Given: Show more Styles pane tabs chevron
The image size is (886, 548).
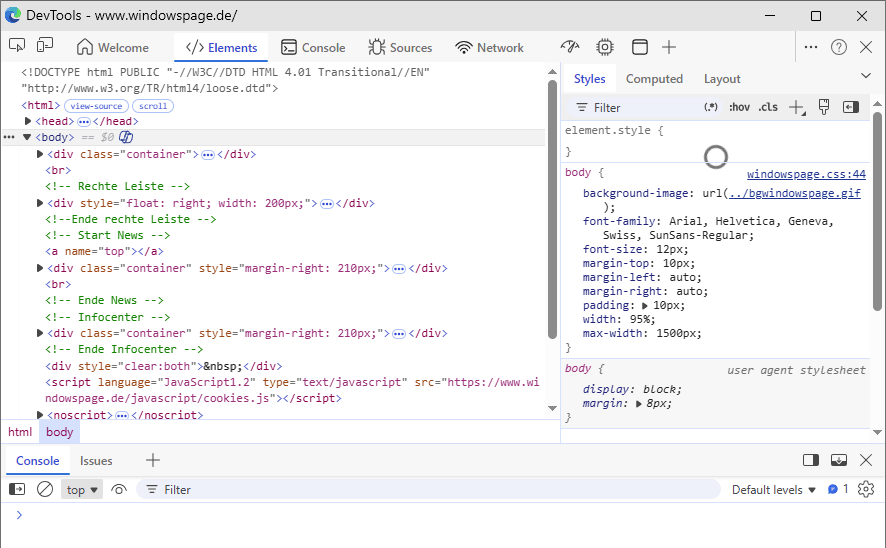Looking at the screenshot, I should pos(866,76).
